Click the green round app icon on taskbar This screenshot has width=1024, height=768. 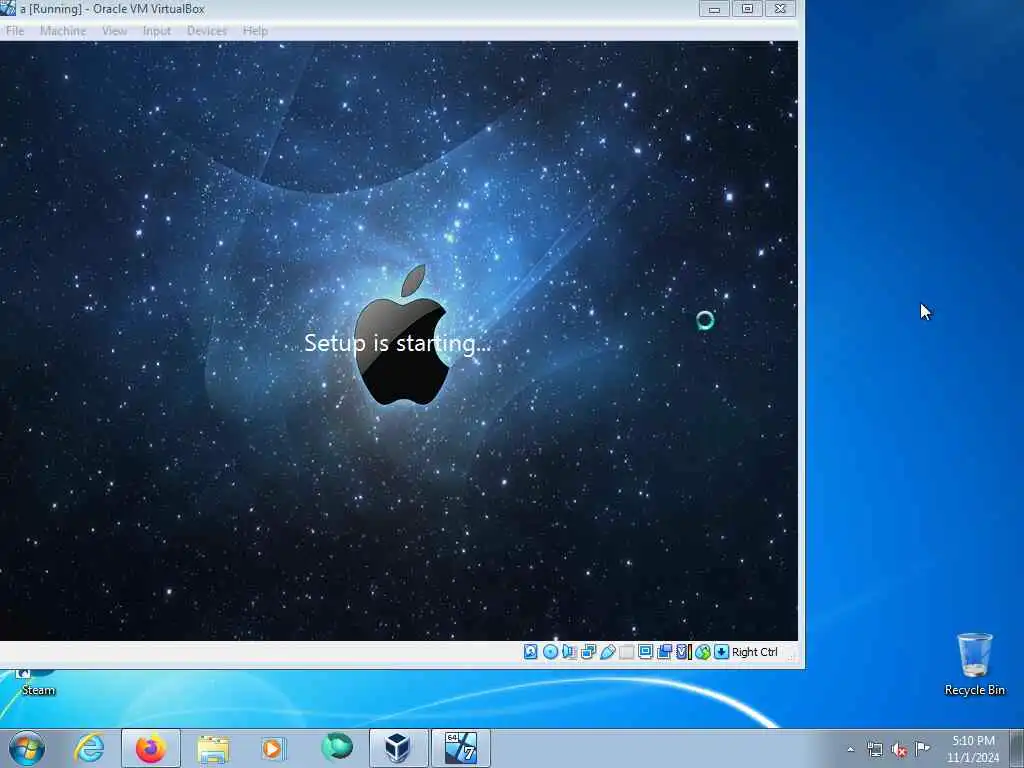pos(337,747)
